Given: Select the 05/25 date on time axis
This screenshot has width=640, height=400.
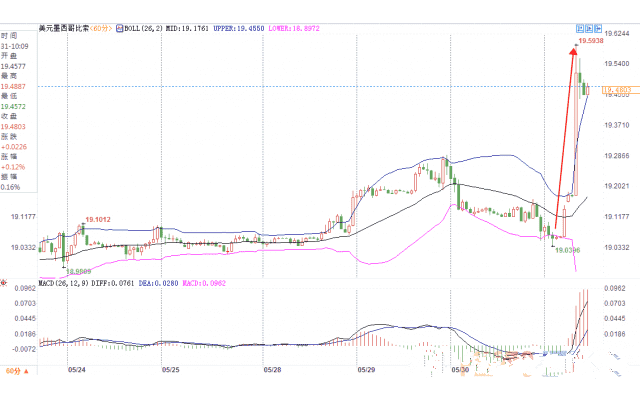Looking at the screenshot, I should pyautogui.click(x=170, y=369).
